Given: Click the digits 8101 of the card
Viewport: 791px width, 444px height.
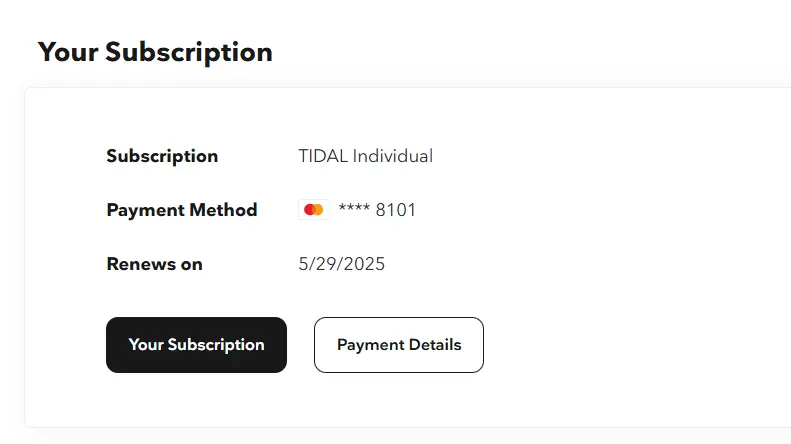Looking at the screenshot, I should point(396,210).
